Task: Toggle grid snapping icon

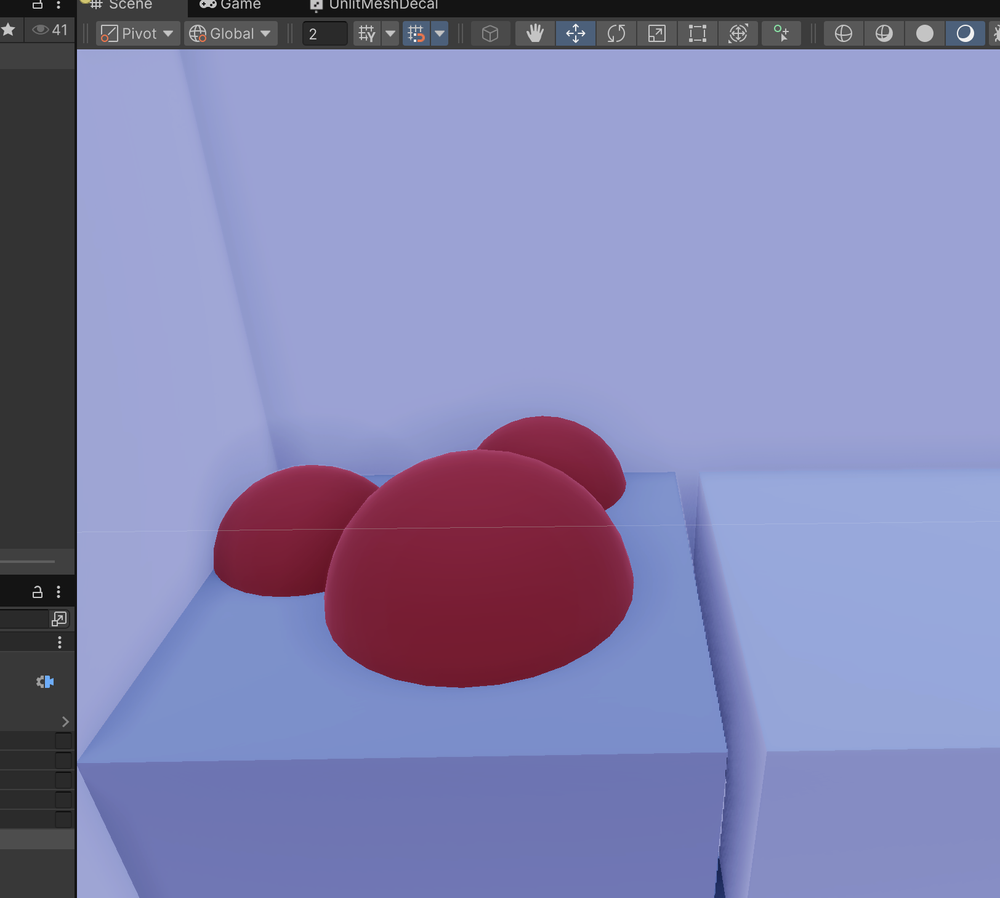Action: point(416,34)
